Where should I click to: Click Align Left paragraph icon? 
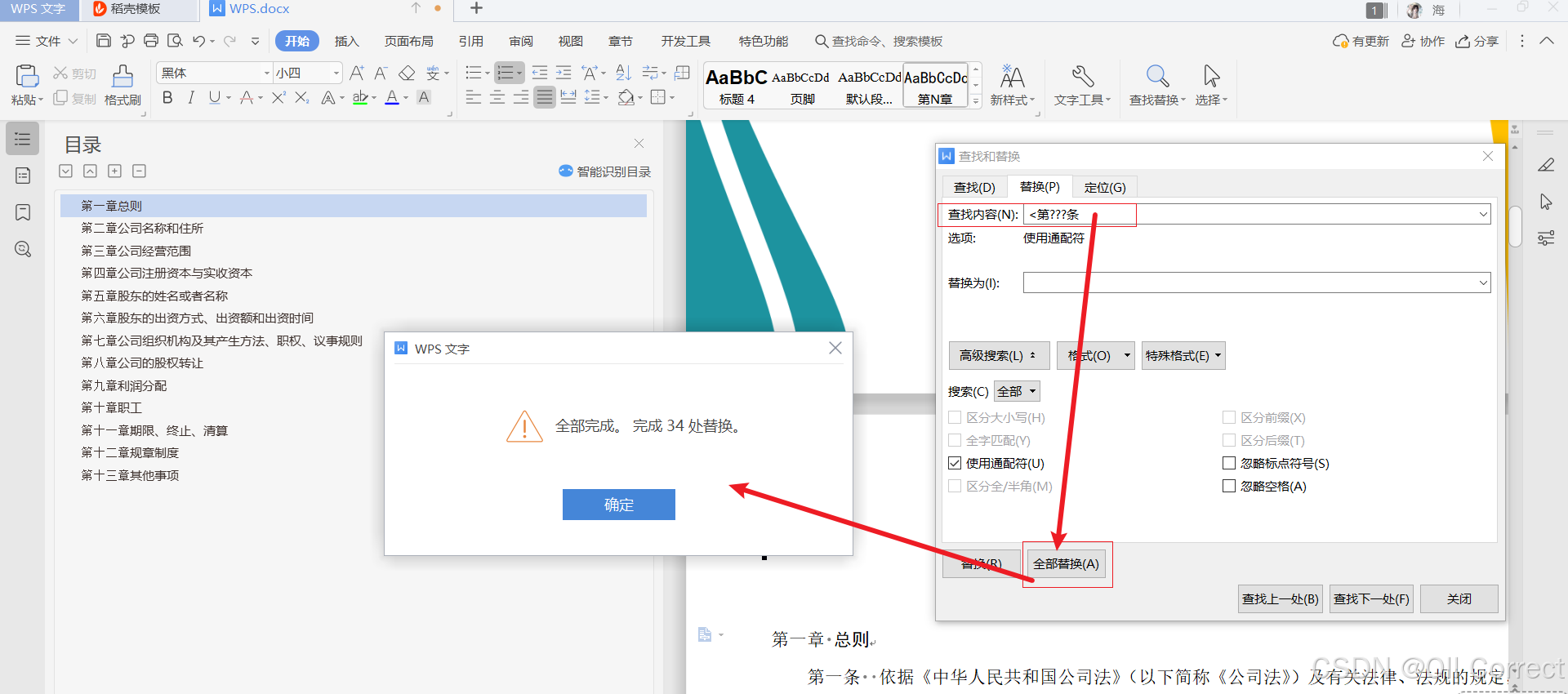click(x=473, y=97)
